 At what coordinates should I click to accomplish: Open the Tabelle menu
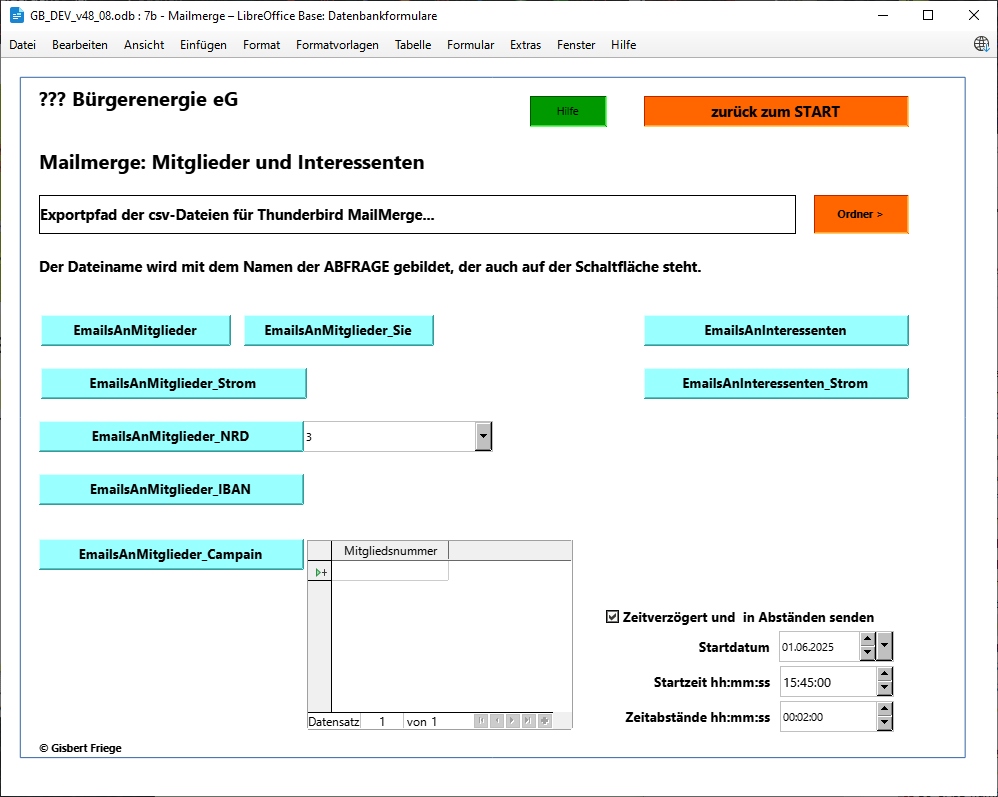click(x=412, y=45)
